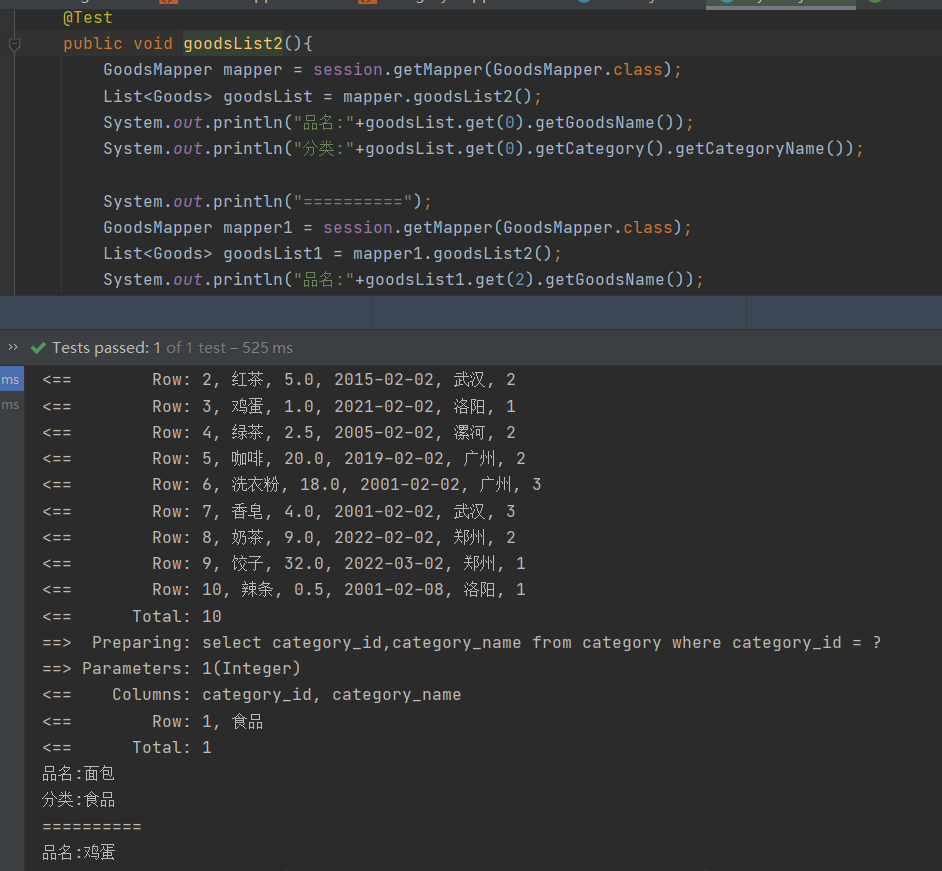The image size is (942, 871).
Task: Expand the hidden test toolbar chevron
Action: [x=13, y=347]
